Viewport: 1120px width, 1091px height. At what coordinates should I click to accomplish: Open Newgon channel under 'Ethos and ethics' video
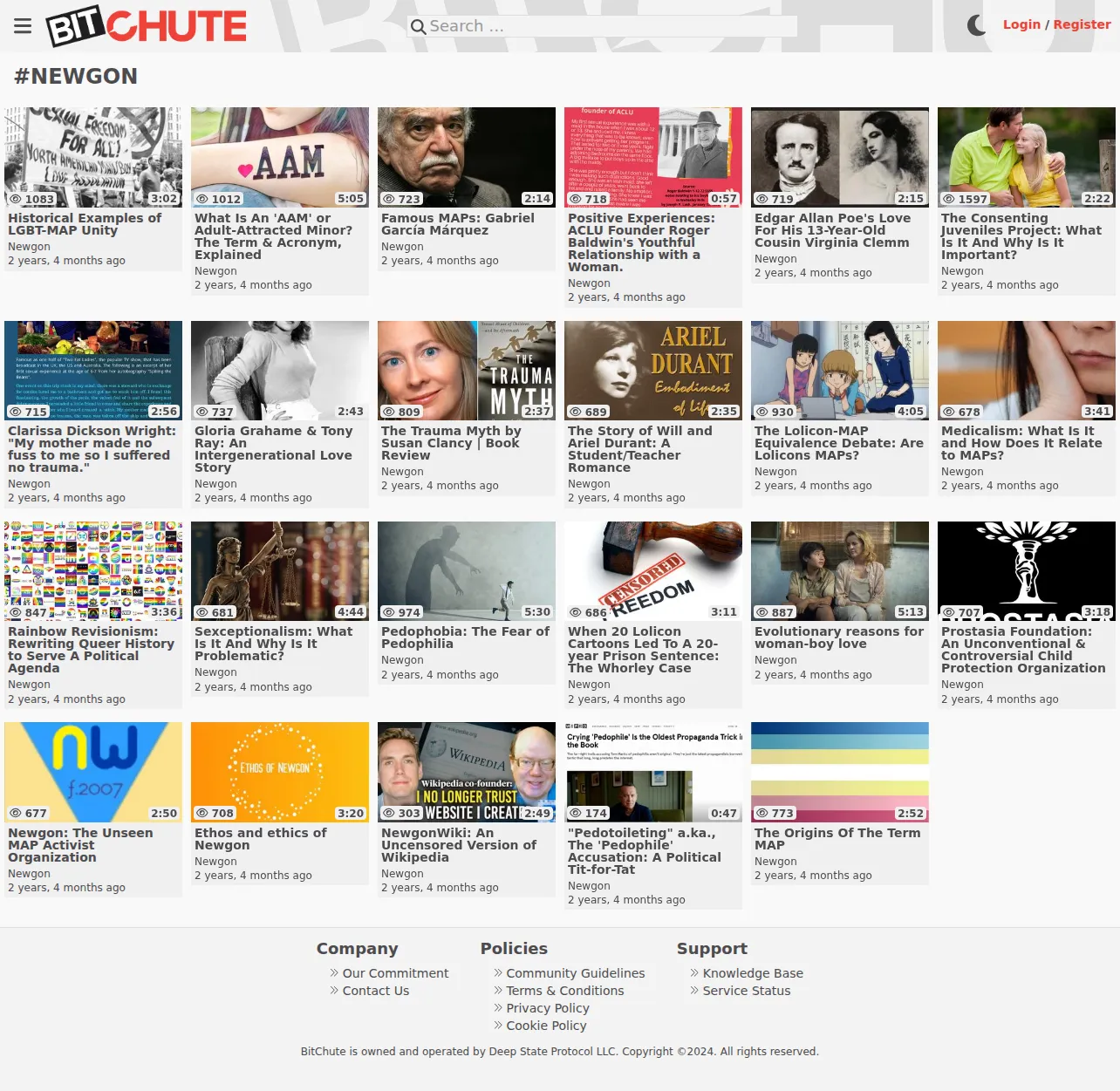pyautogui.click(x=215, y=862)
